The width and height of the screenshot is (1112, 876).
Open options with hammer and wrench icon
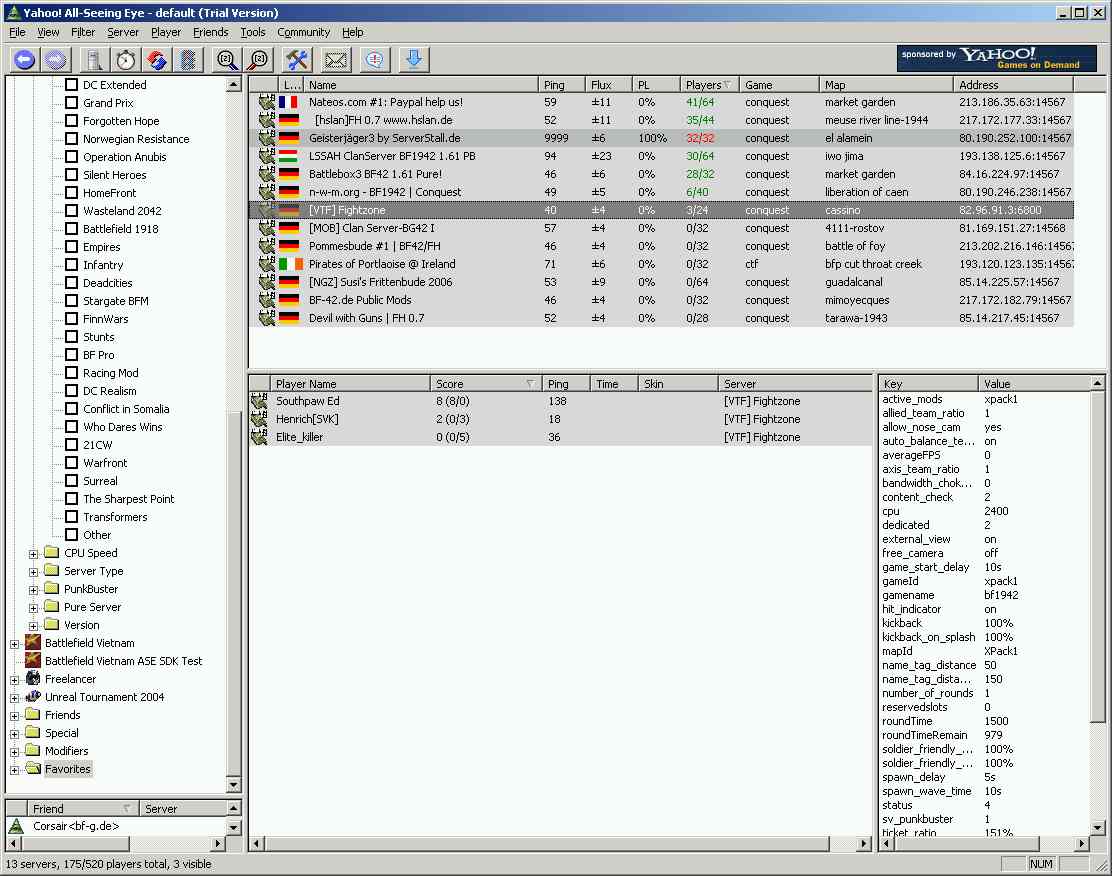[298, 60]
